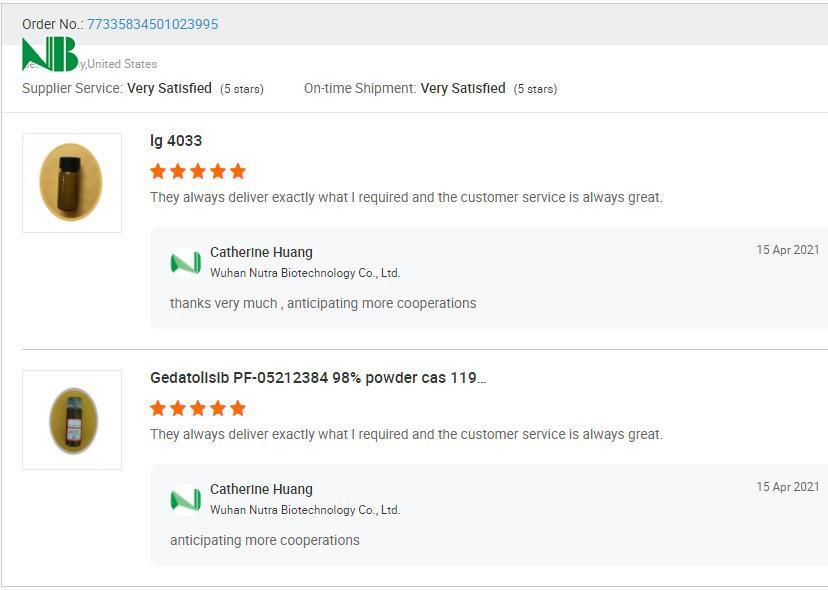Image resolution: width=828 pixels, height=590 pixels.
Task: Click Catherine Huang name in second reply
Action: [261, 490]
